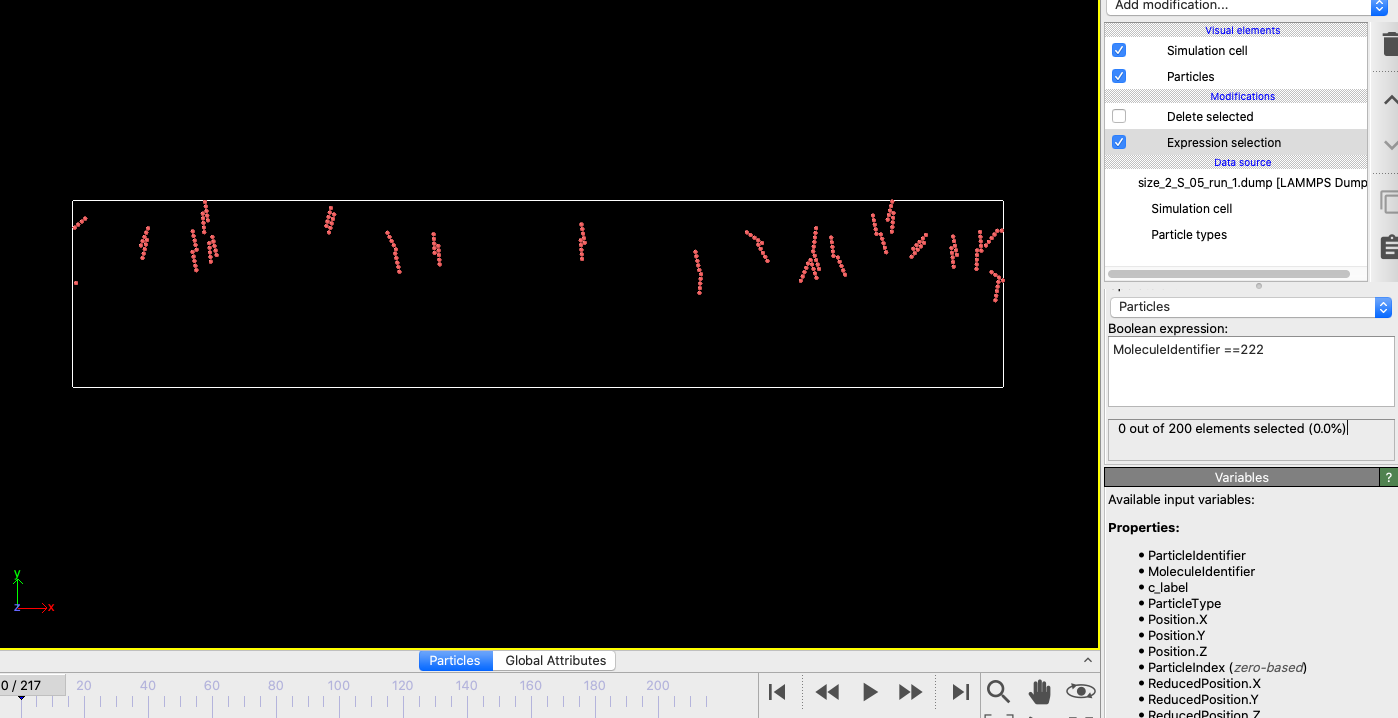Select the Zoom tool in viewport toolbar
Viewport: 1398px width, 718px height.
coord(998,691)
